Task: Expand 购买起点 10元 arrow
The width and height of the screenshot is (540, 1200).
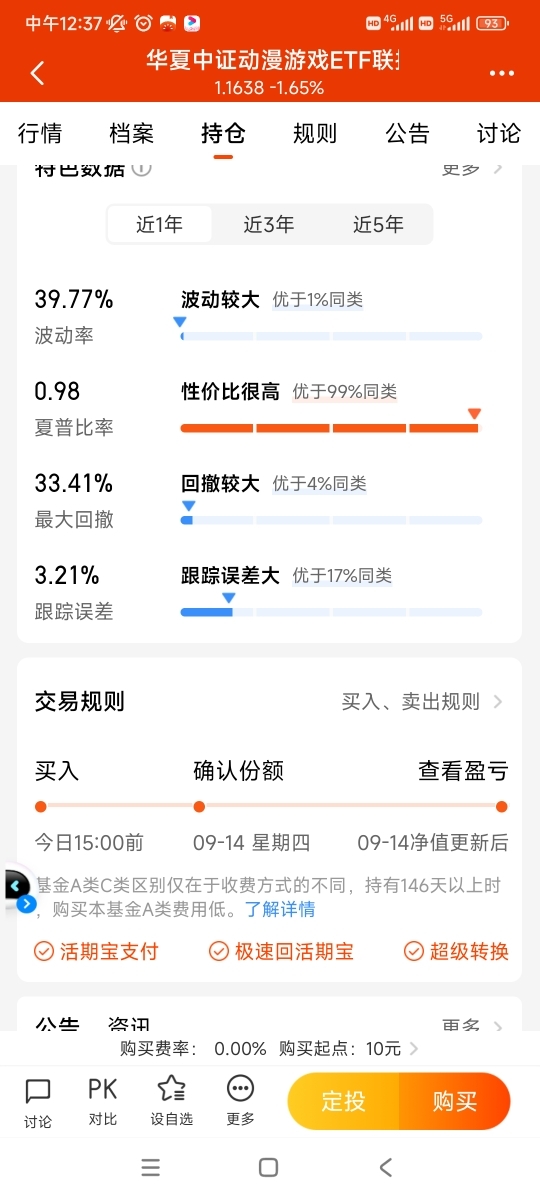Action: [414, 1049]
